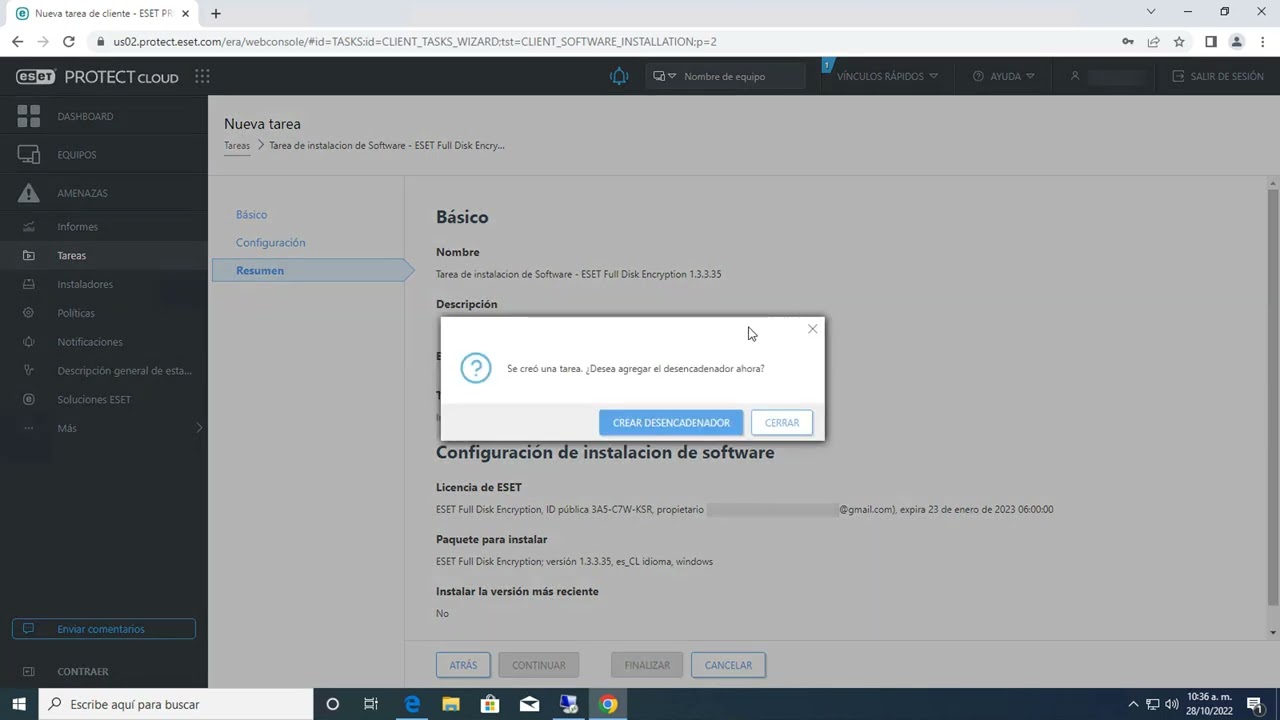
Task: Click the Crear Desencadenador button
Action: 671,423
